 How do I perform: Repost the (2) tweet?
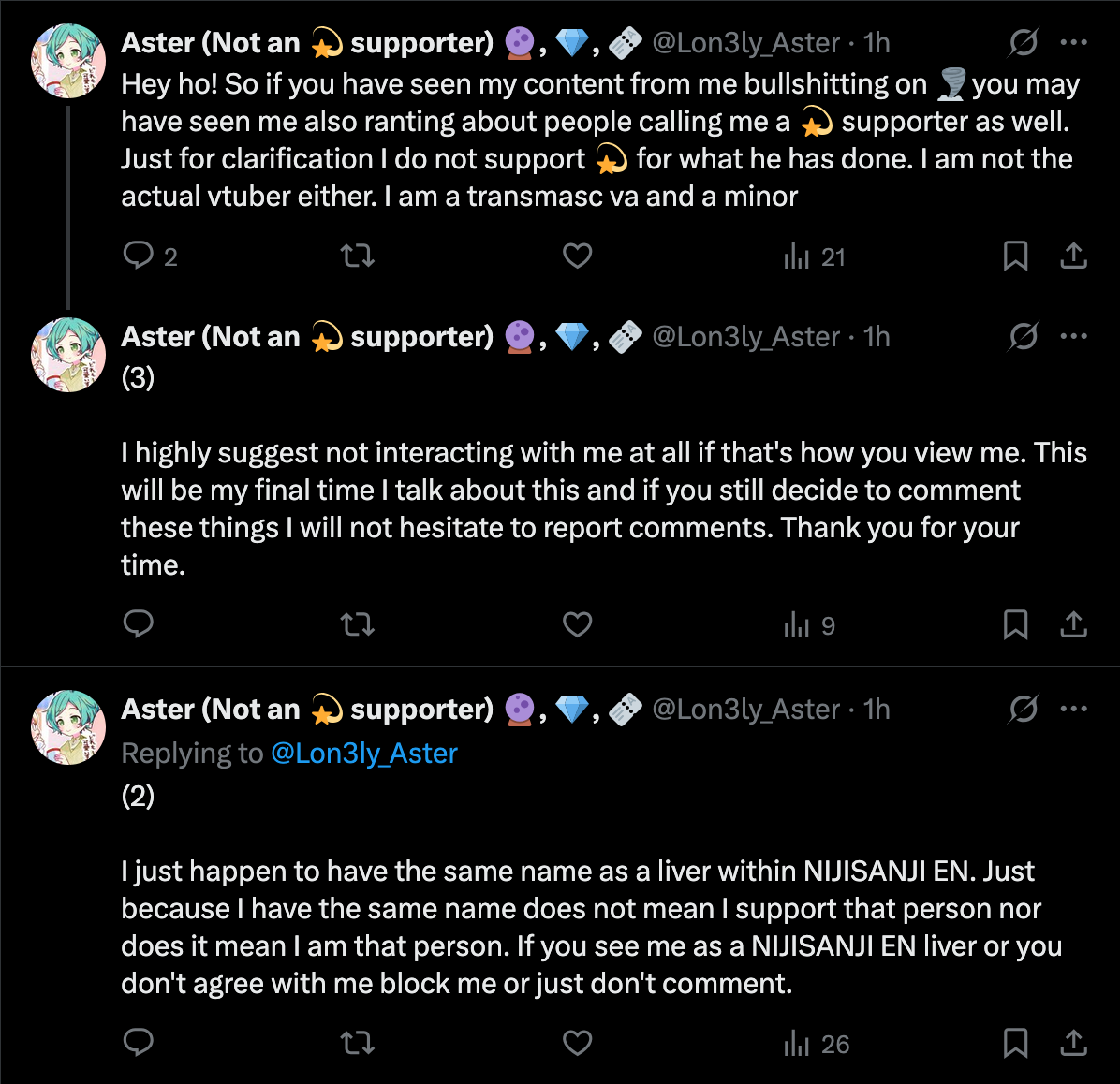[357, 1044]
